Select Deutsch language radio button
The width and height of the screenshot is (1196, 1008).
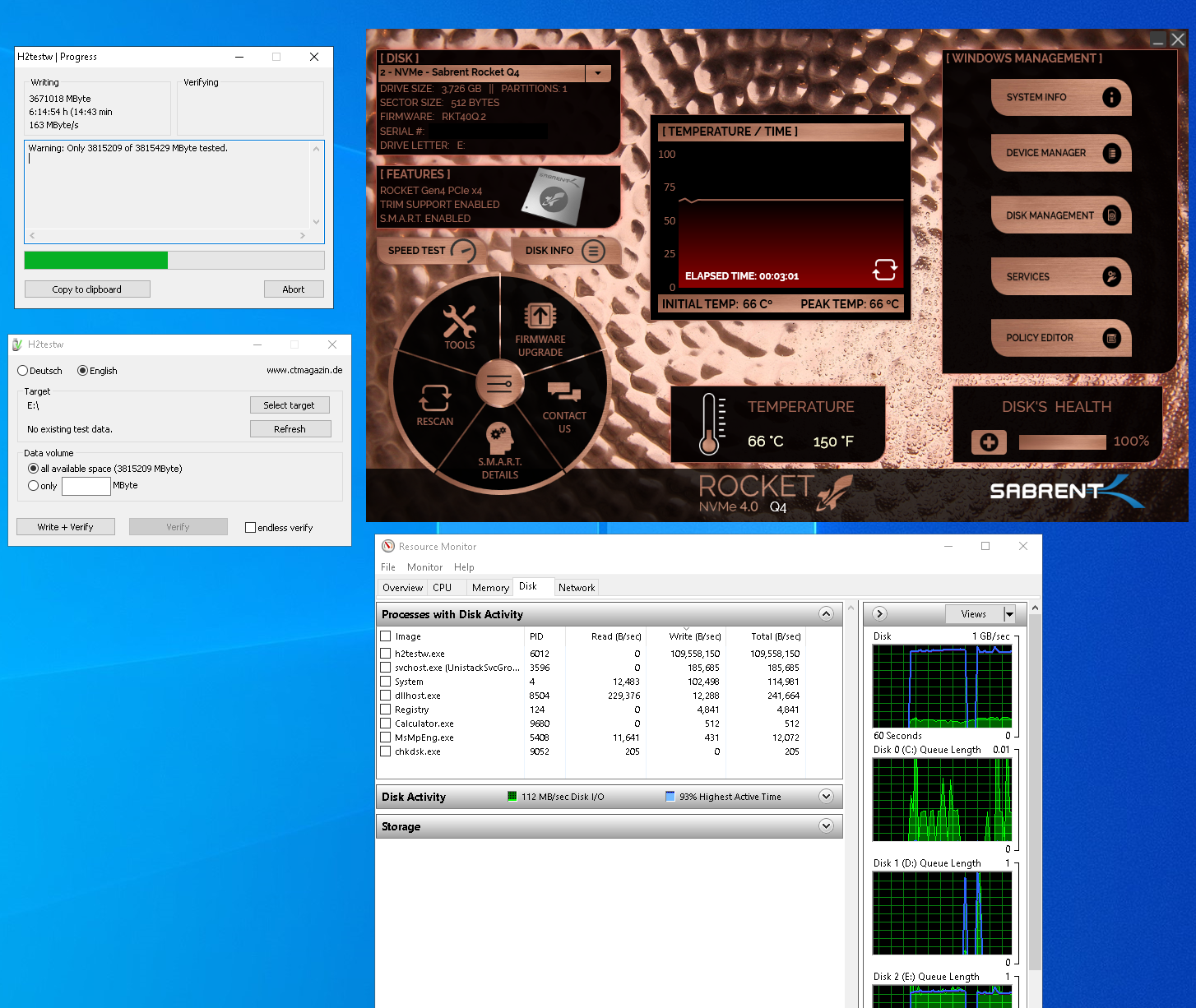pyautogui.click(x=23, y=371)
